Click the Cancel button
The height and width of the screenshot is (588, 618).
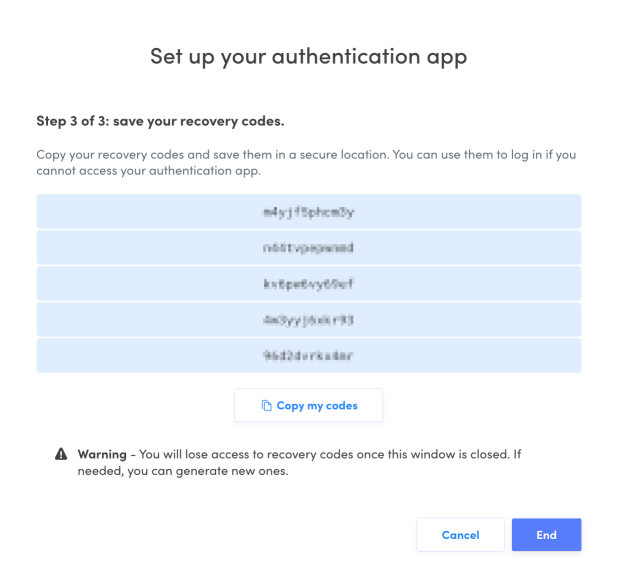point(460,535)
